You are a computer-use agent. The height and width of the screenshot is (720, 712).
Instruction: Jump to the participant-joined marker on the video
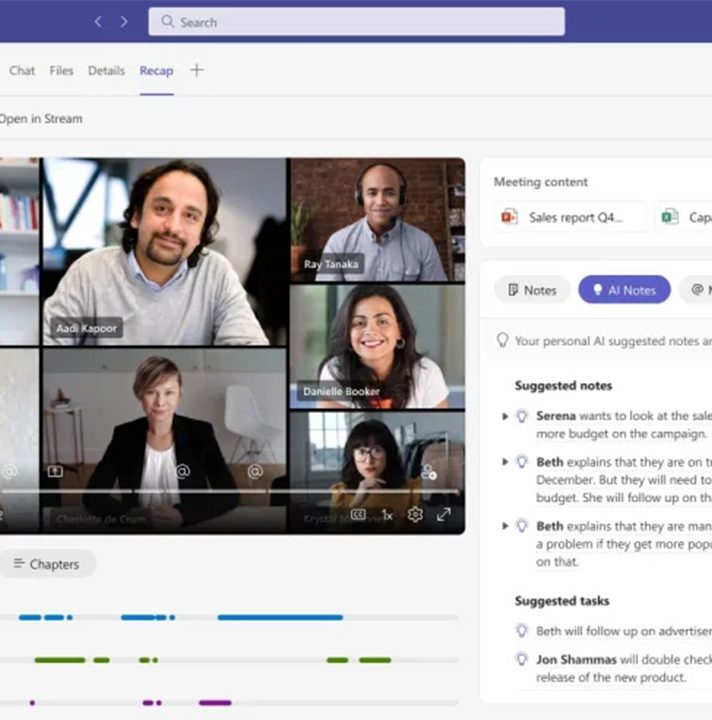click(429, 472)
